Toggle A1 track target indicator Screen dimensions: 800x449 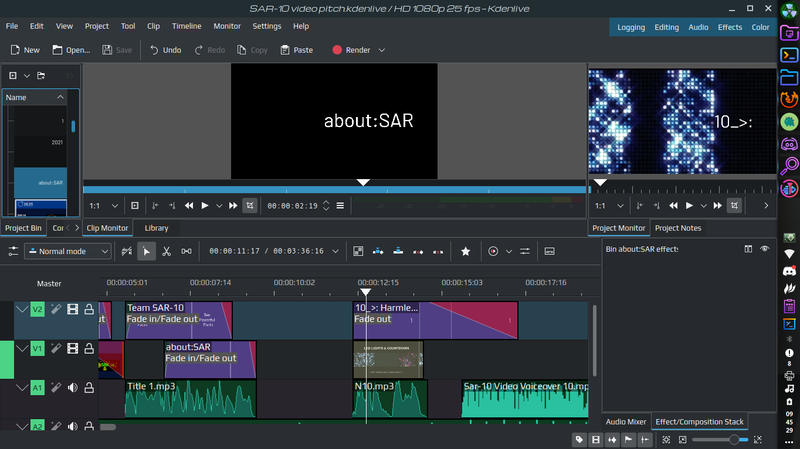point(37,388)
